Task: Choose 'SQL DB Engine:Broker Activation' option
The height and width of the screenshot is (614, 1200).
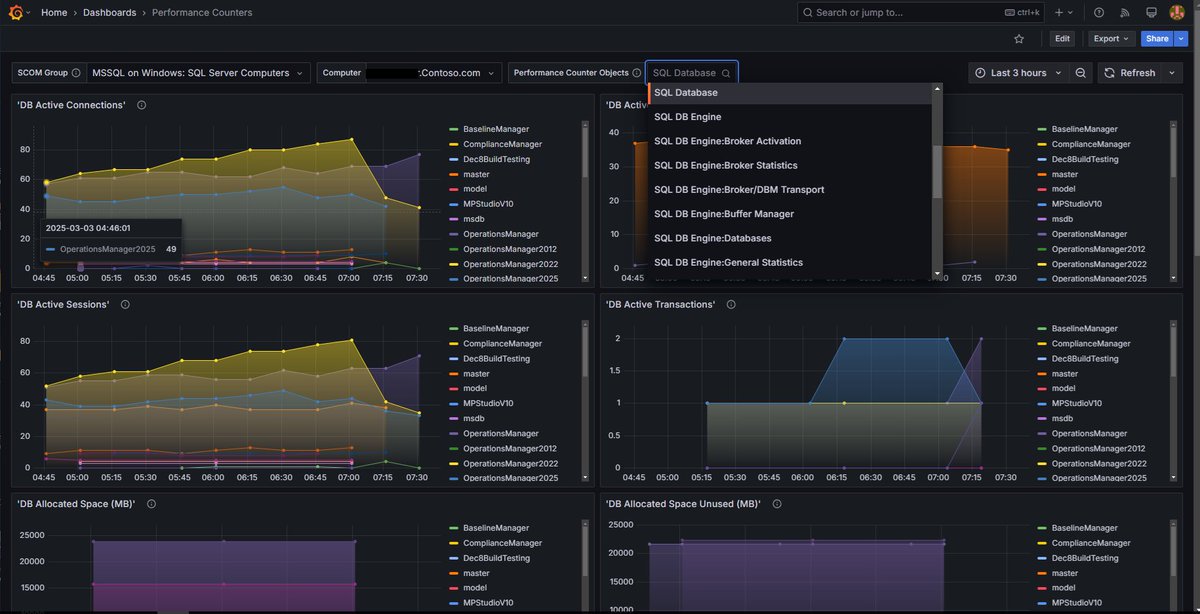Action: tap(790, 141)
